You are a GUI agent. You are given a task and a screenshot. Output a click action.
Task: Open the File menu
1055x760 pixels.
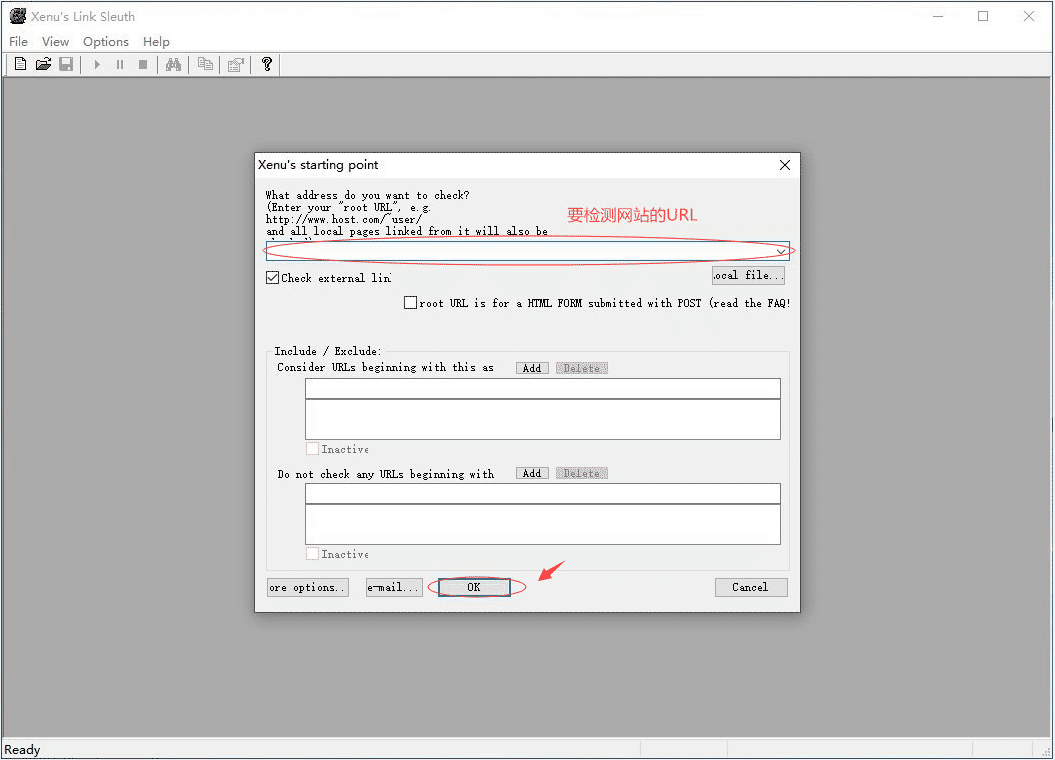[18, 42]
